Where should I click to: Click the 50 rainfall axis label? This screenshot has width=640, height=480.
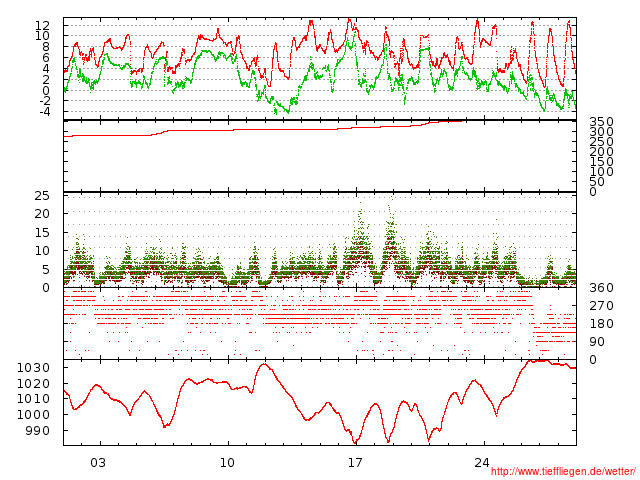coord(597,182)
